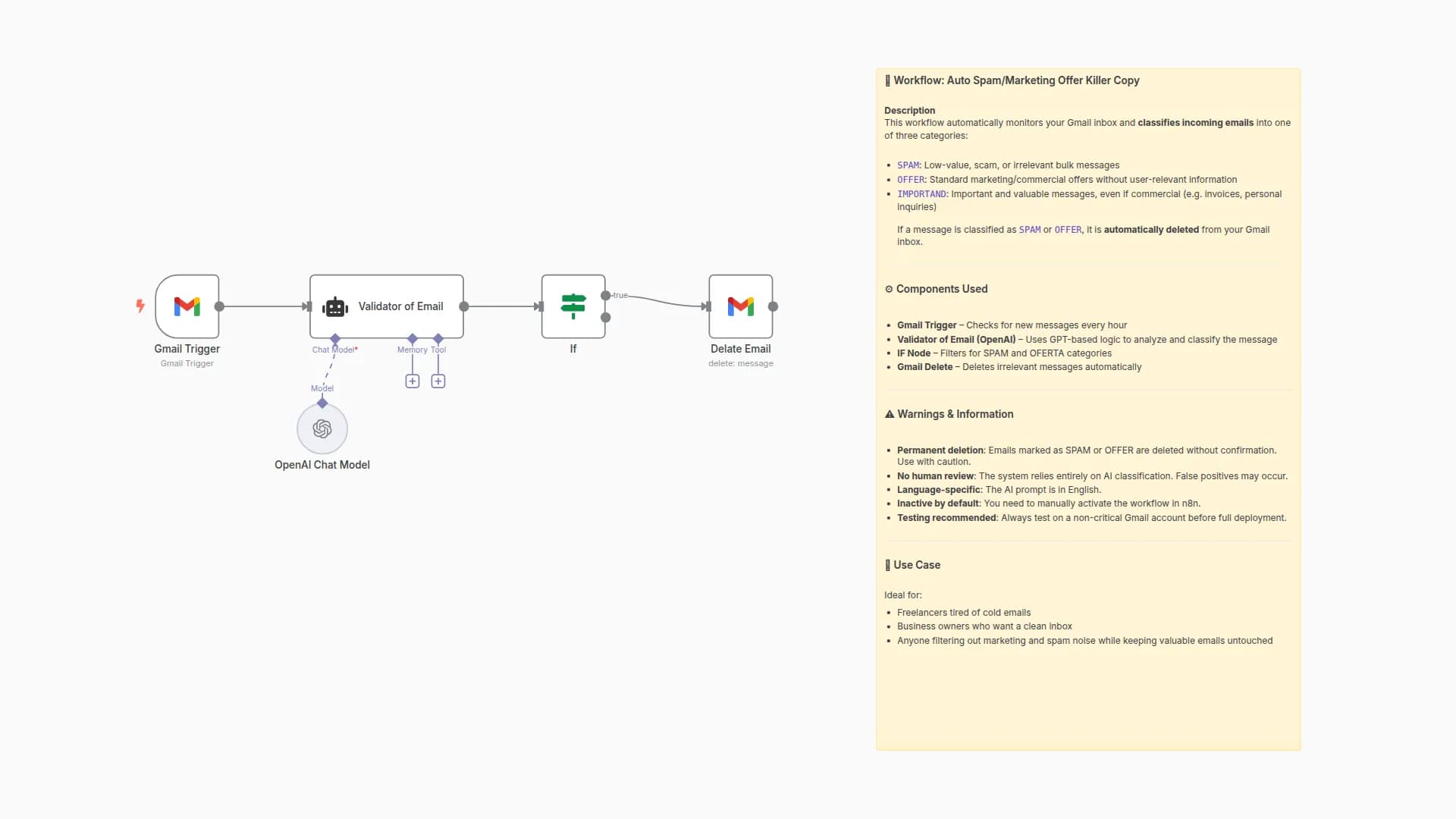This screenshot has height=819, width=1456.
Task: Click the 'Components Used' heading
Action: pos(937,289)
